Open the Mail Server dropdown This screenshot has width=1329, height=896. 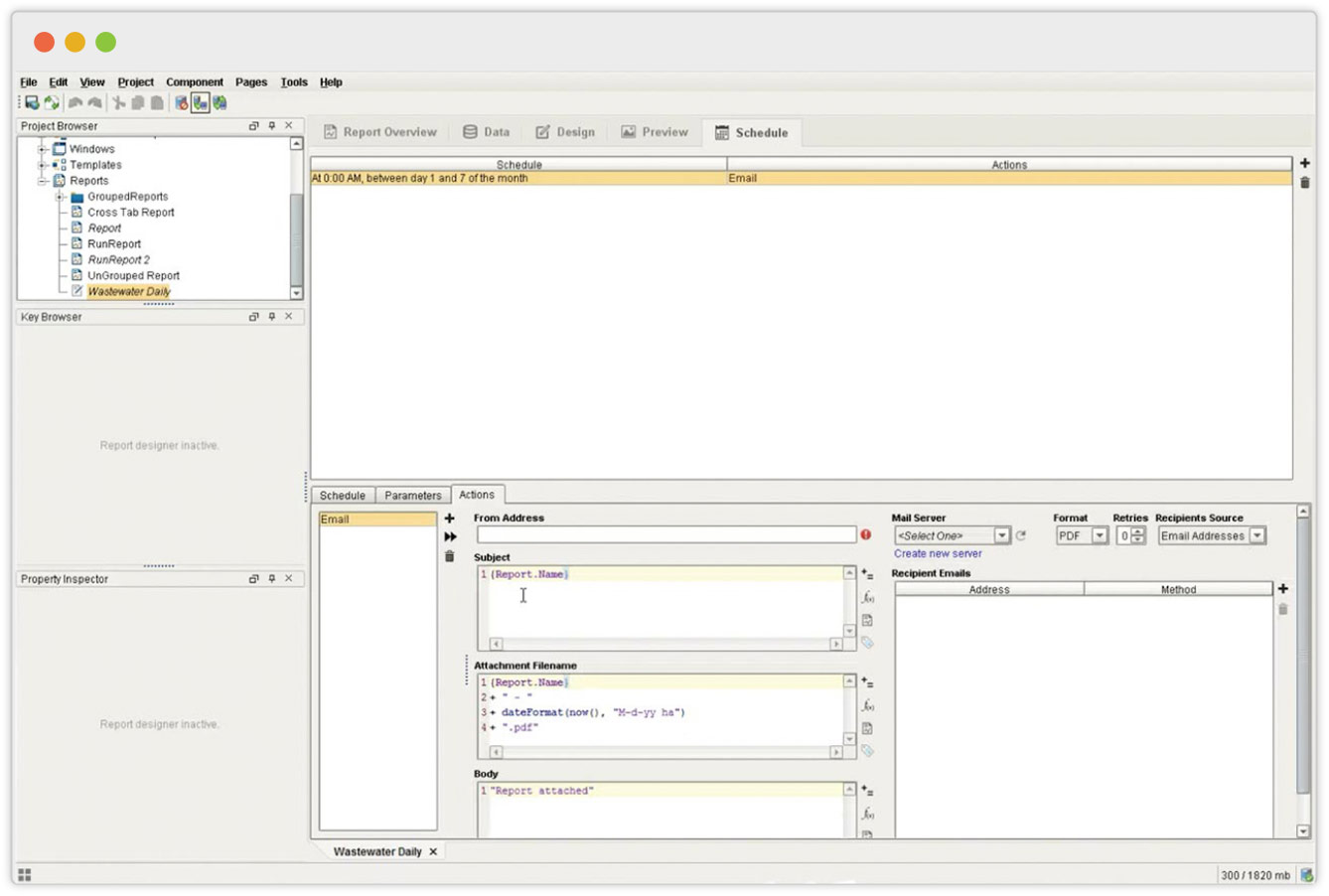click(1002, 535)
